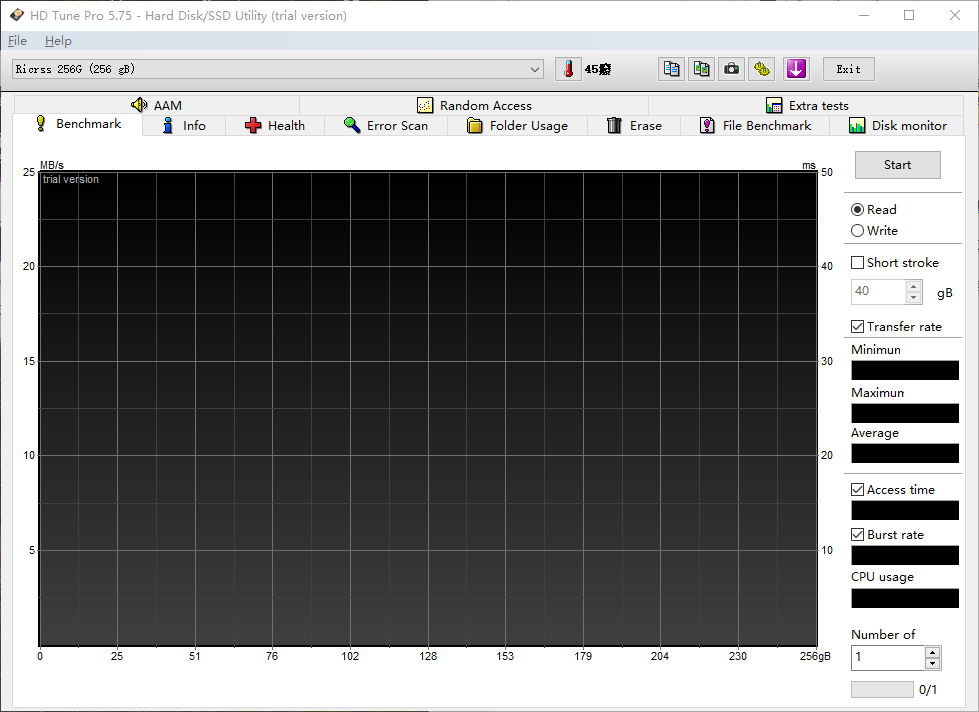Image resolution: width=979 pixels, height=712 pixels.
Task: Click the Exit button
Action: click(x=848, y=68)
